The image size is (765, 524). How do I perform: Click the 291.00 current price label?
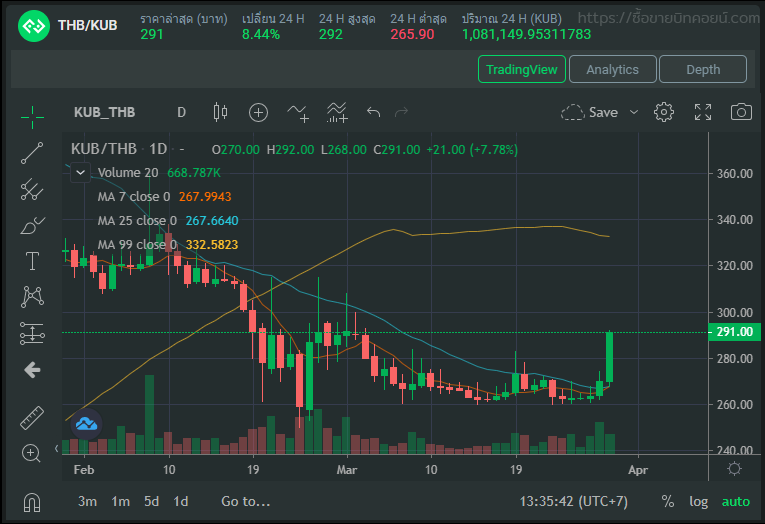tap(734, 332)
